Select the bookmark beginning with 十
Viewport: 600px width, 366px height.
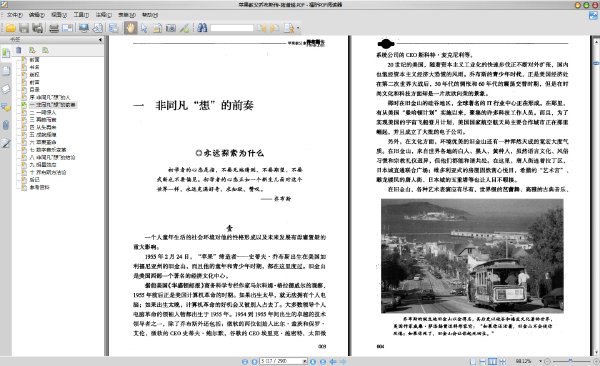[x=48, y=172]
